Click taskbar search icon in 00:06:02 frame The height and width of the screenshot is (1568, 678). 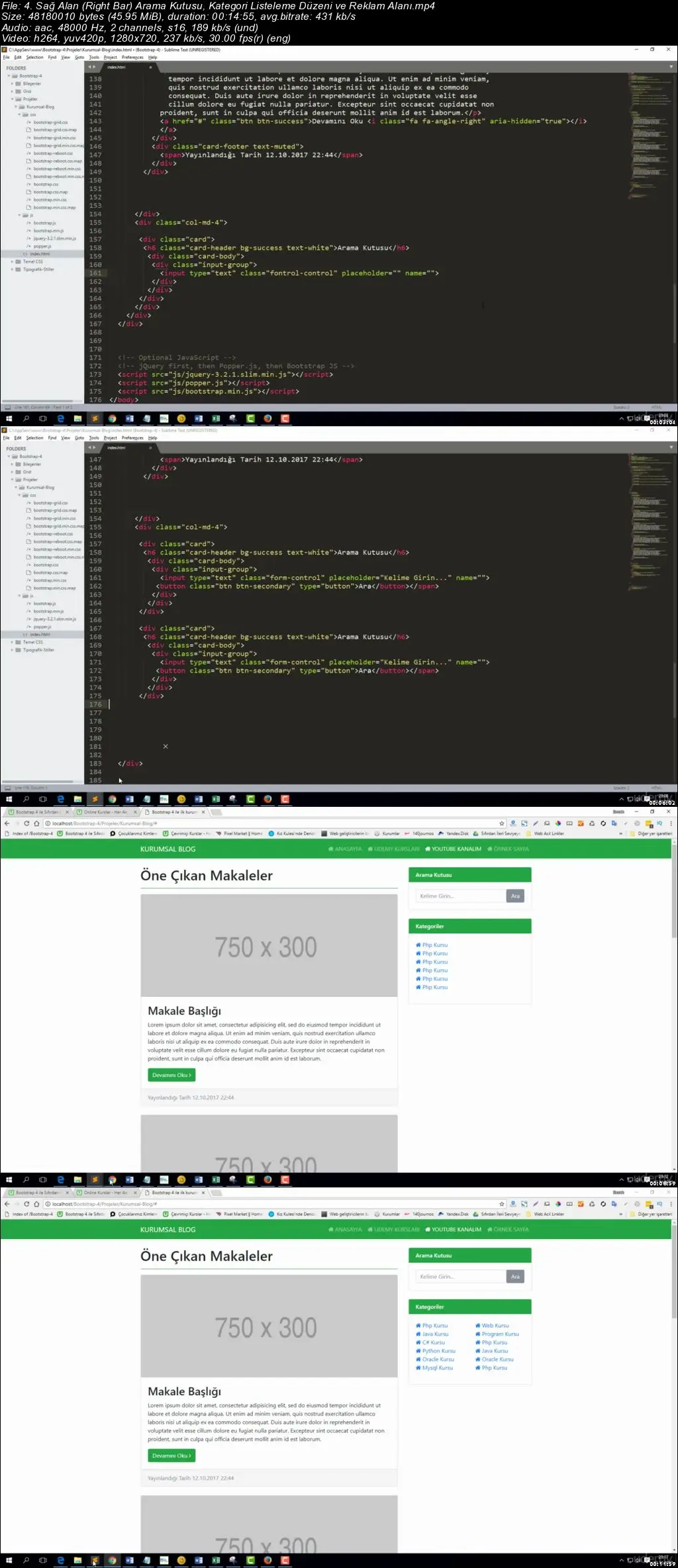pos(26,799)
